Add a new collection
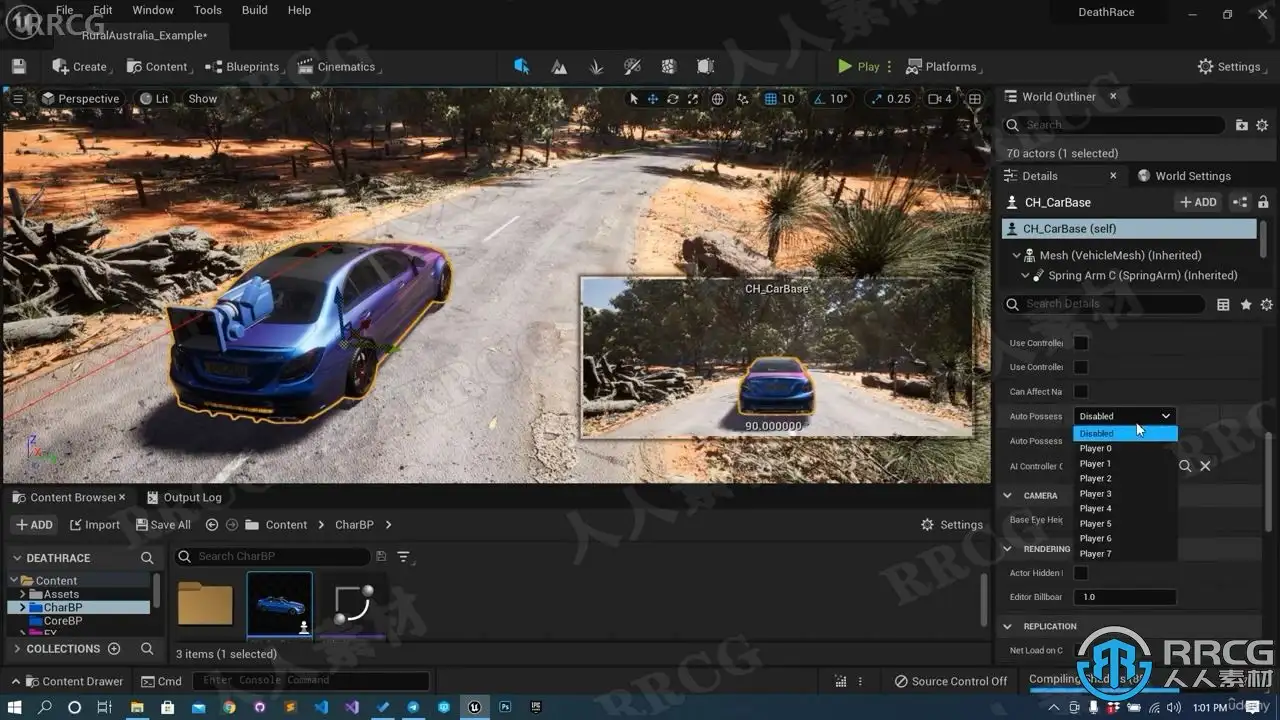Screen dimensions: 1280x720 tap(114, 649)
